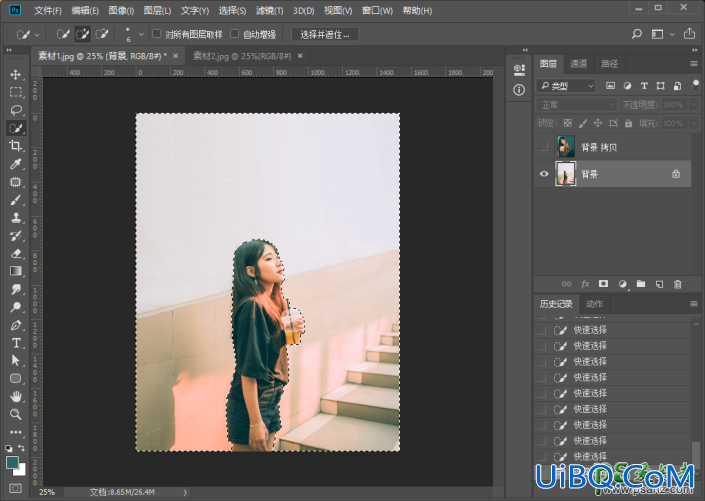Expand the status bar info arrow

coord(185,492)
